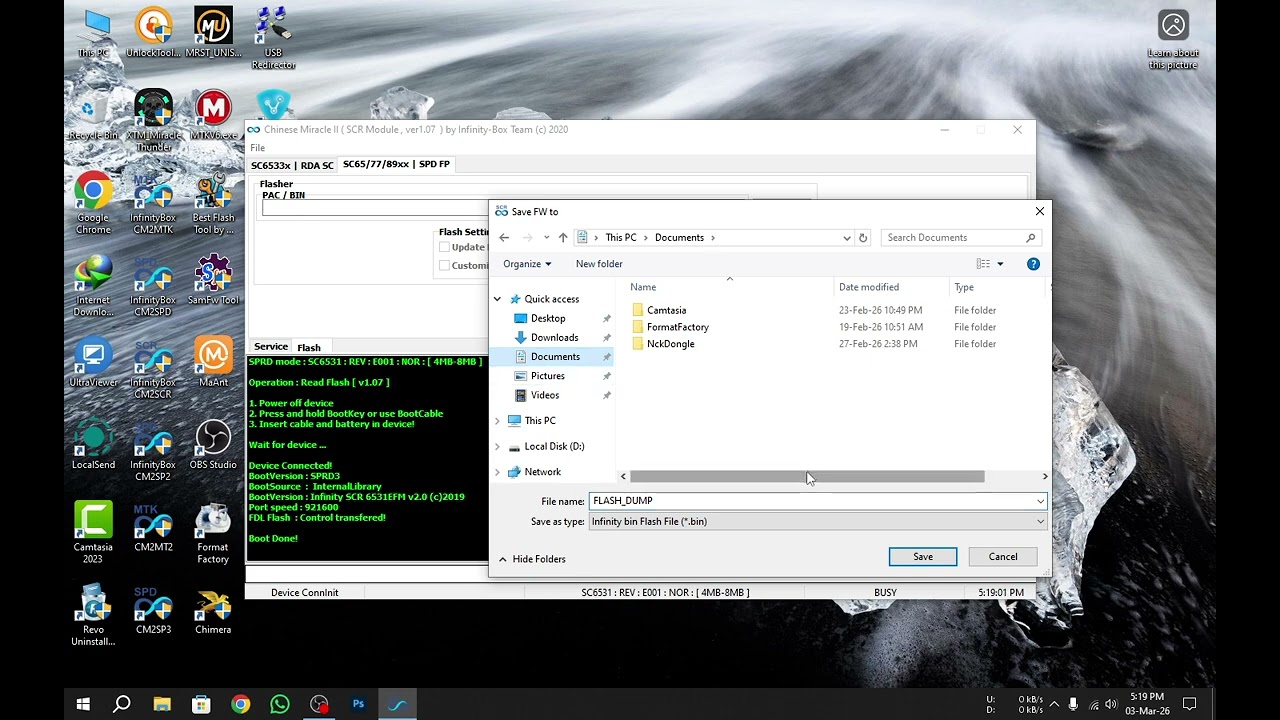Image resolution: width=1280 pixels, height=720 pixels.
Task: Open MaAnt desktop shortcut
Action: pos(213,363)
